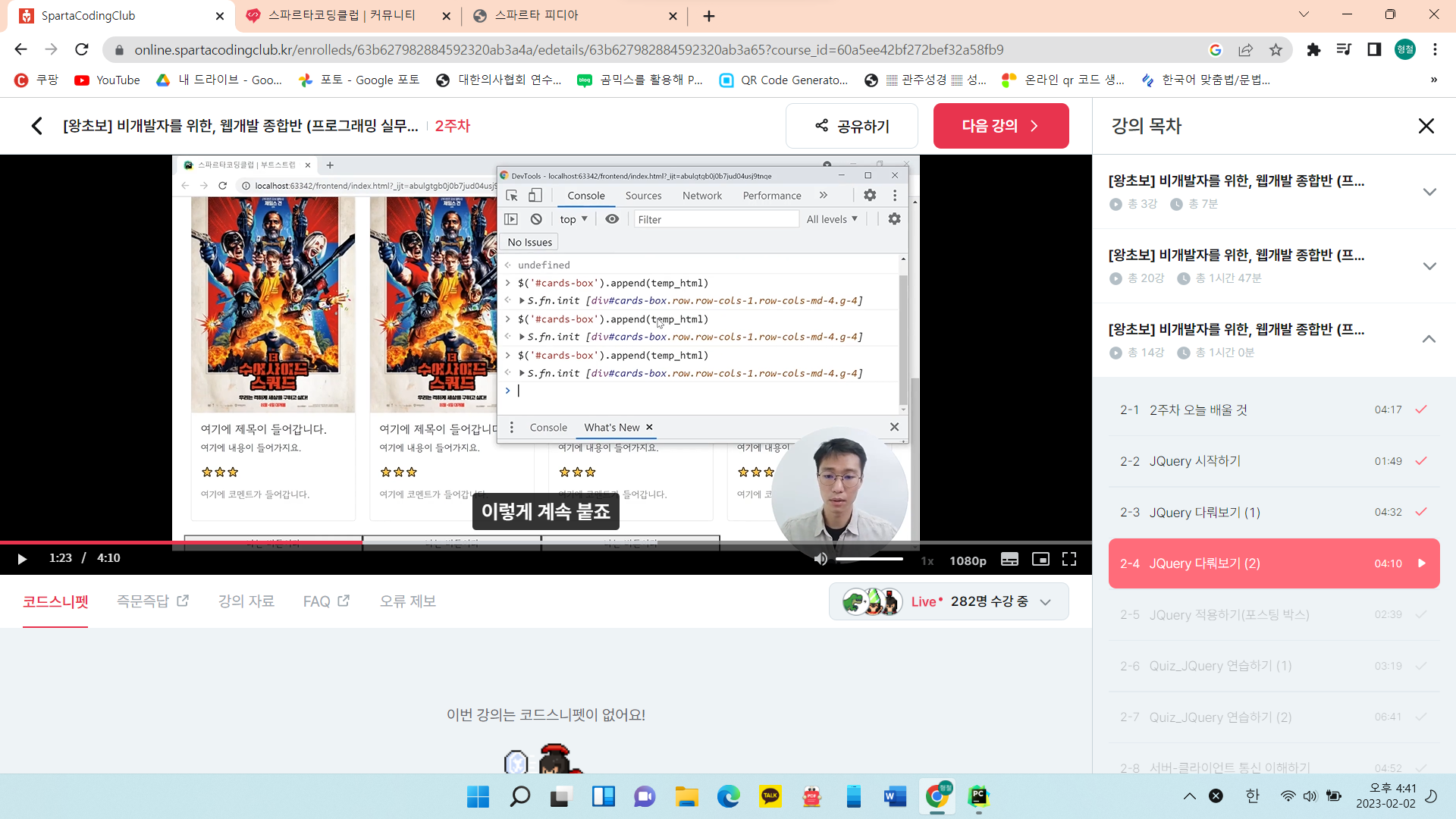The height and width of the screenshot is (819, 1456).
Task: Open lecture 2-2 JQuery 시작하기
Action: [1274, 461]
